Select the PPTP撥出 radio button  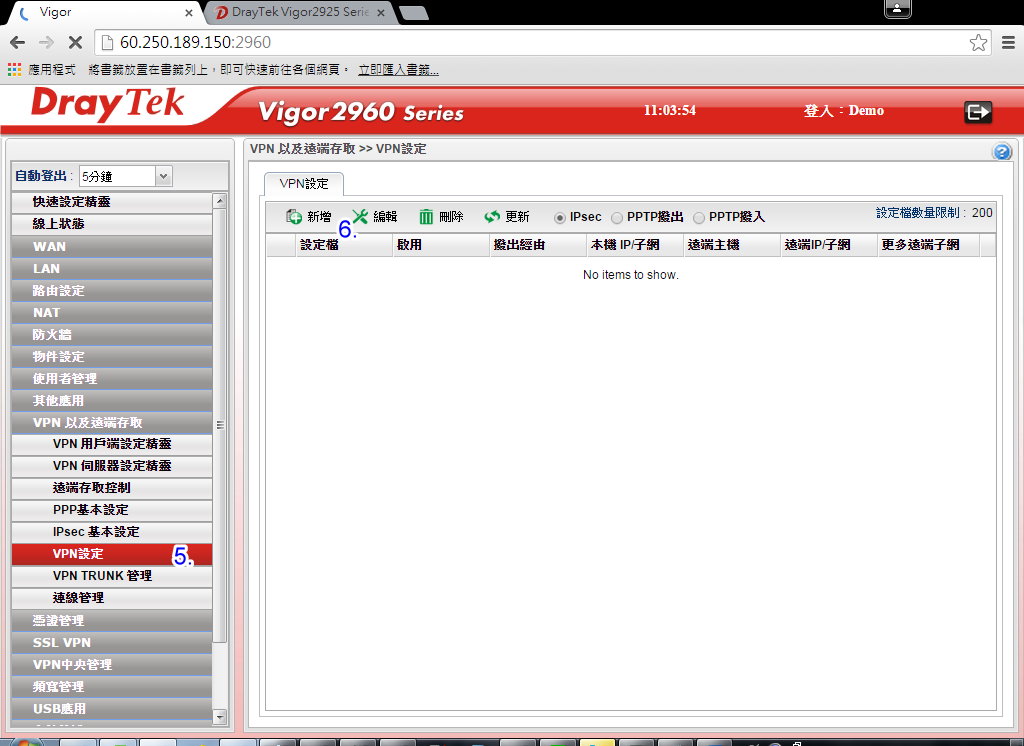[x=616, y=218]
